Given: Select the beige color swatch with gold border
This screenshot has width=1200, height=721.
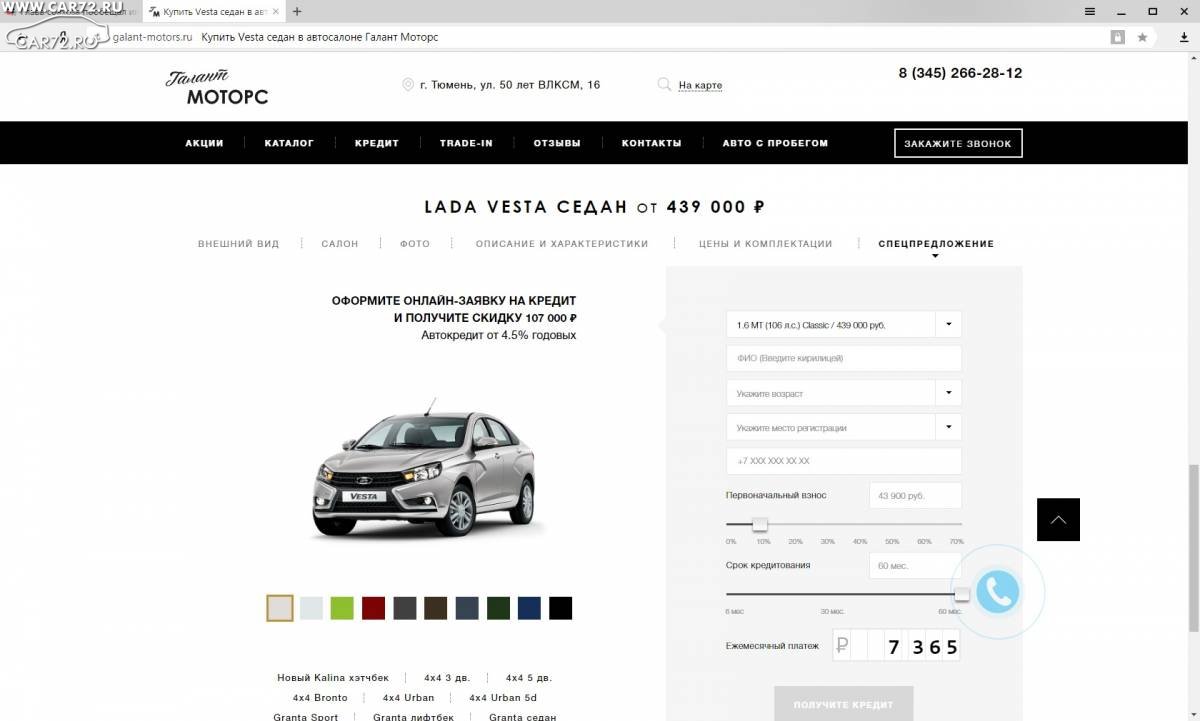Looking at the screenshot, I should (x=280, y=608).
